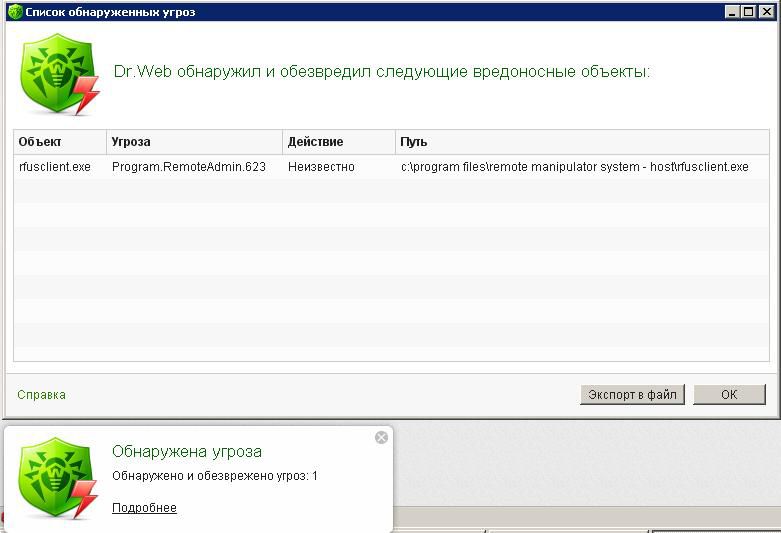The height and width of the screenshot is (533, 781).
Task: Sort by Путь column header
Action: 582,142
